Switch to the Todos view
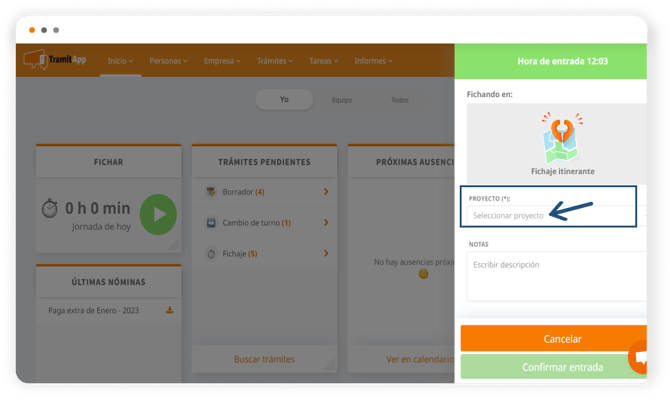Viewport: 670px width, 399px height. pos(400,100)
